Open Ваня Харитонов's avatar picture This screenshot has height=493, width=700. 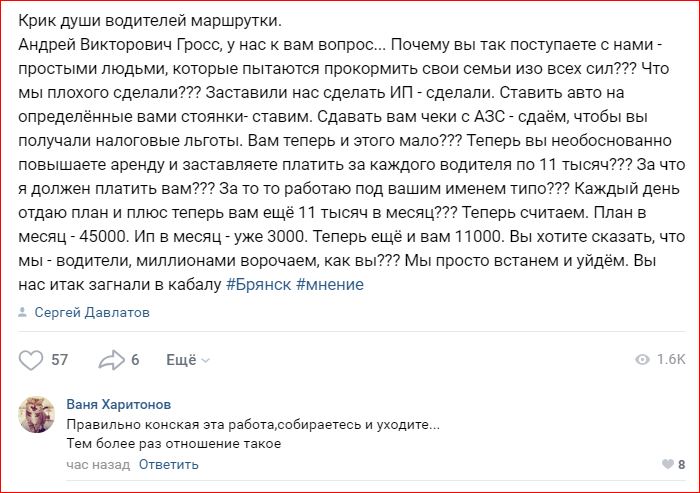[x=39, y=413]
